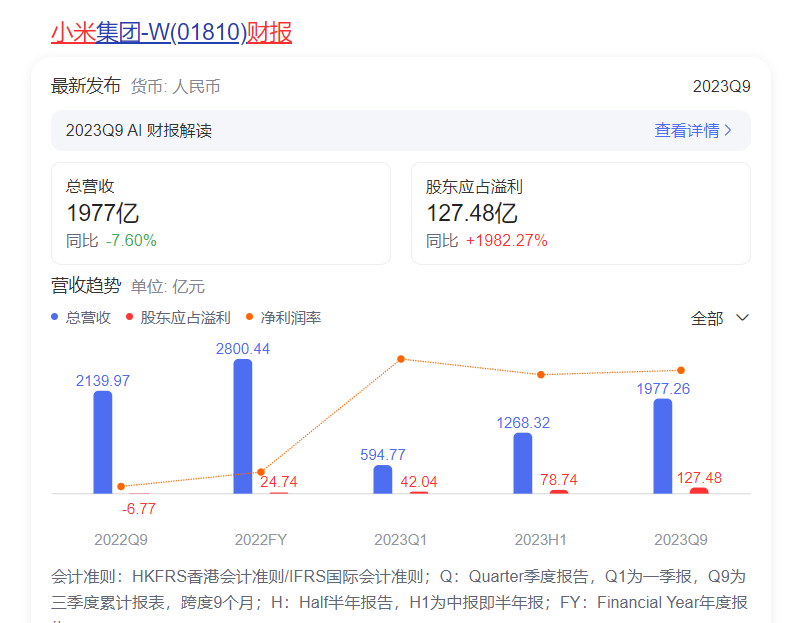Click 查看详情 link for AI report
Viewport: 801px width, 623px height.
tap(693, 131)
